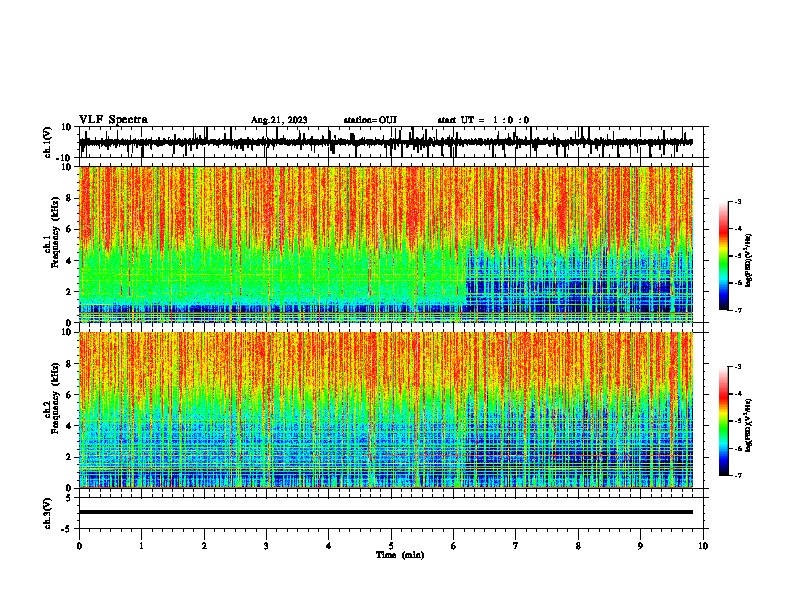
Task: Click the "8" kHz tick on ch.1 spectrogram axis
Action: point(69,198)
